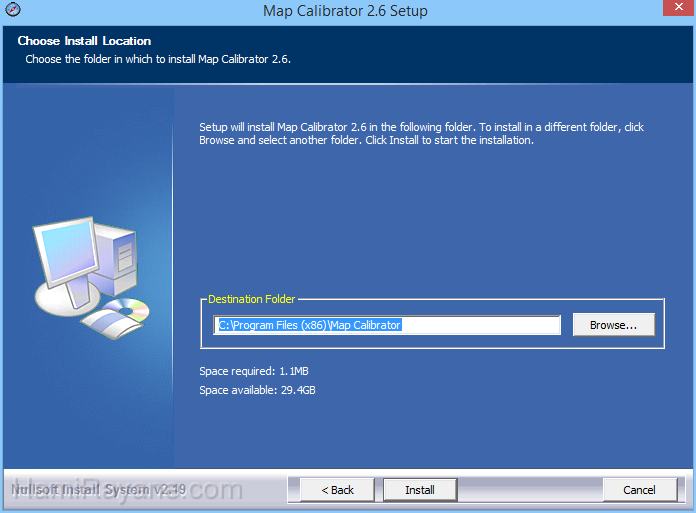
Task: Click the computer installer illustration
Action: [x=91, y=278]
